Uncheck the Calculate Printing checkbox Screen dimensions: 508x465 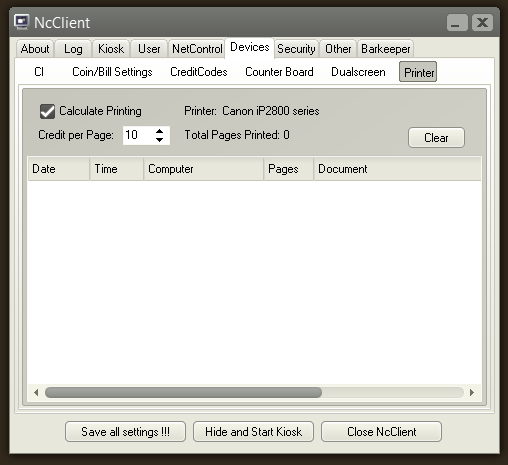pos(47,111)
